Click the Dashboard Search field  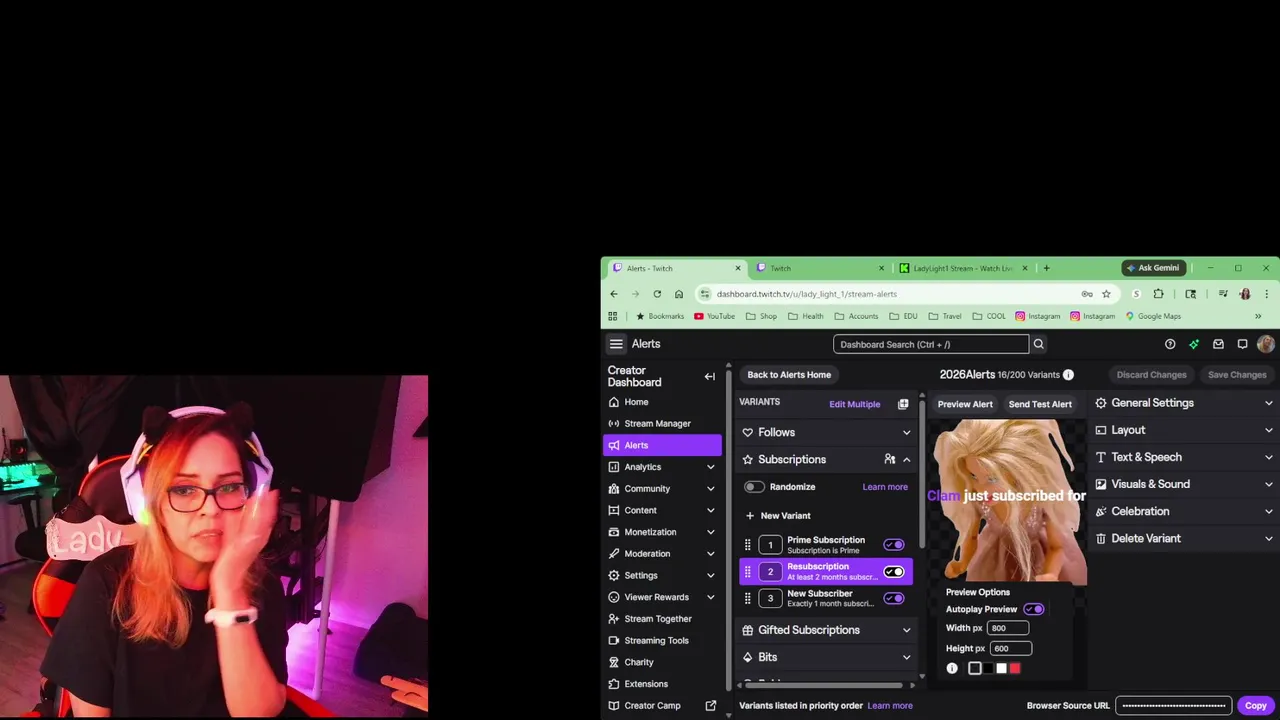931,344
